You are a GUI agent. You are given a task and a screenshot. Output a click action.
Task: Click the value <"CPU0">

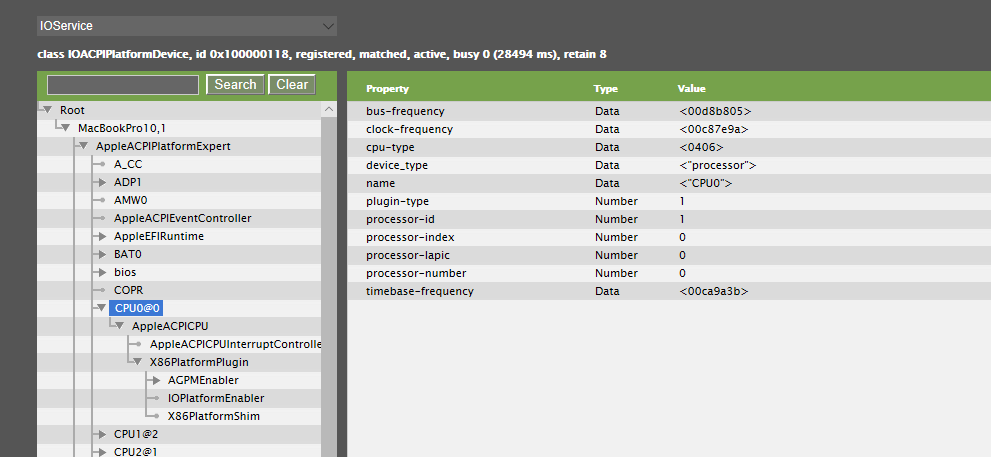click(706, 183)
